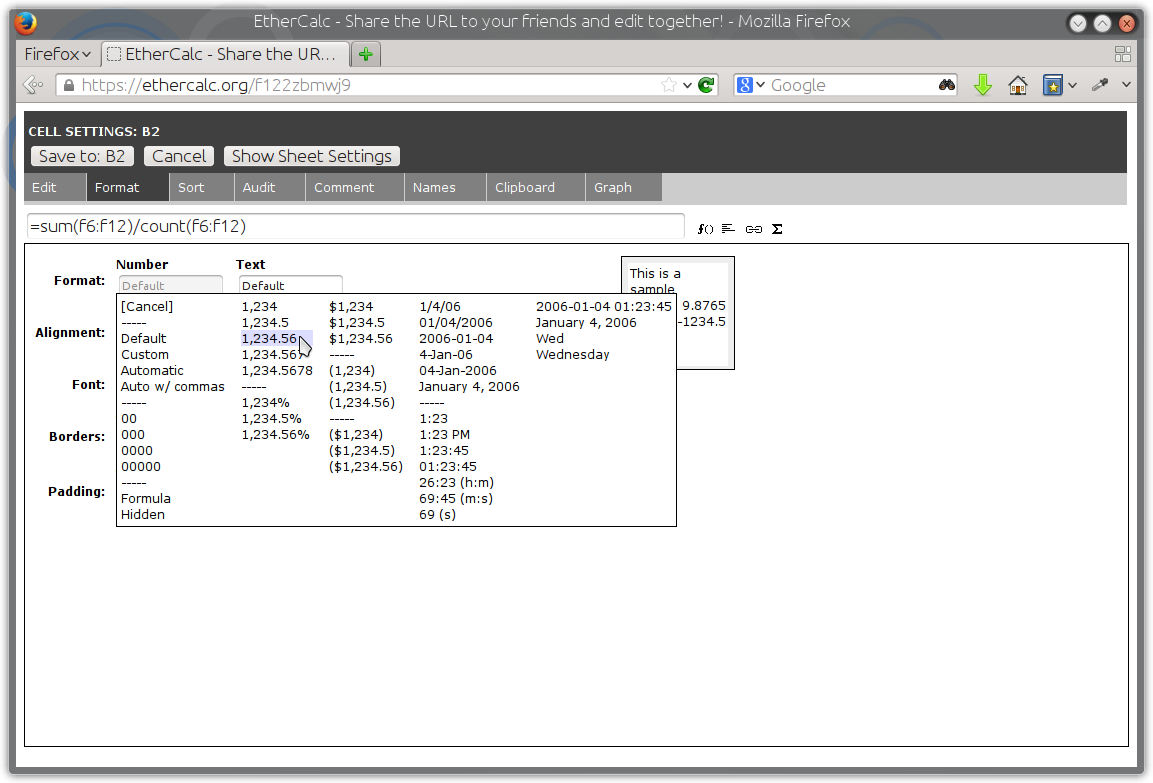
Task: Select the 1,234.56% percent format
Action: (276, 435)
